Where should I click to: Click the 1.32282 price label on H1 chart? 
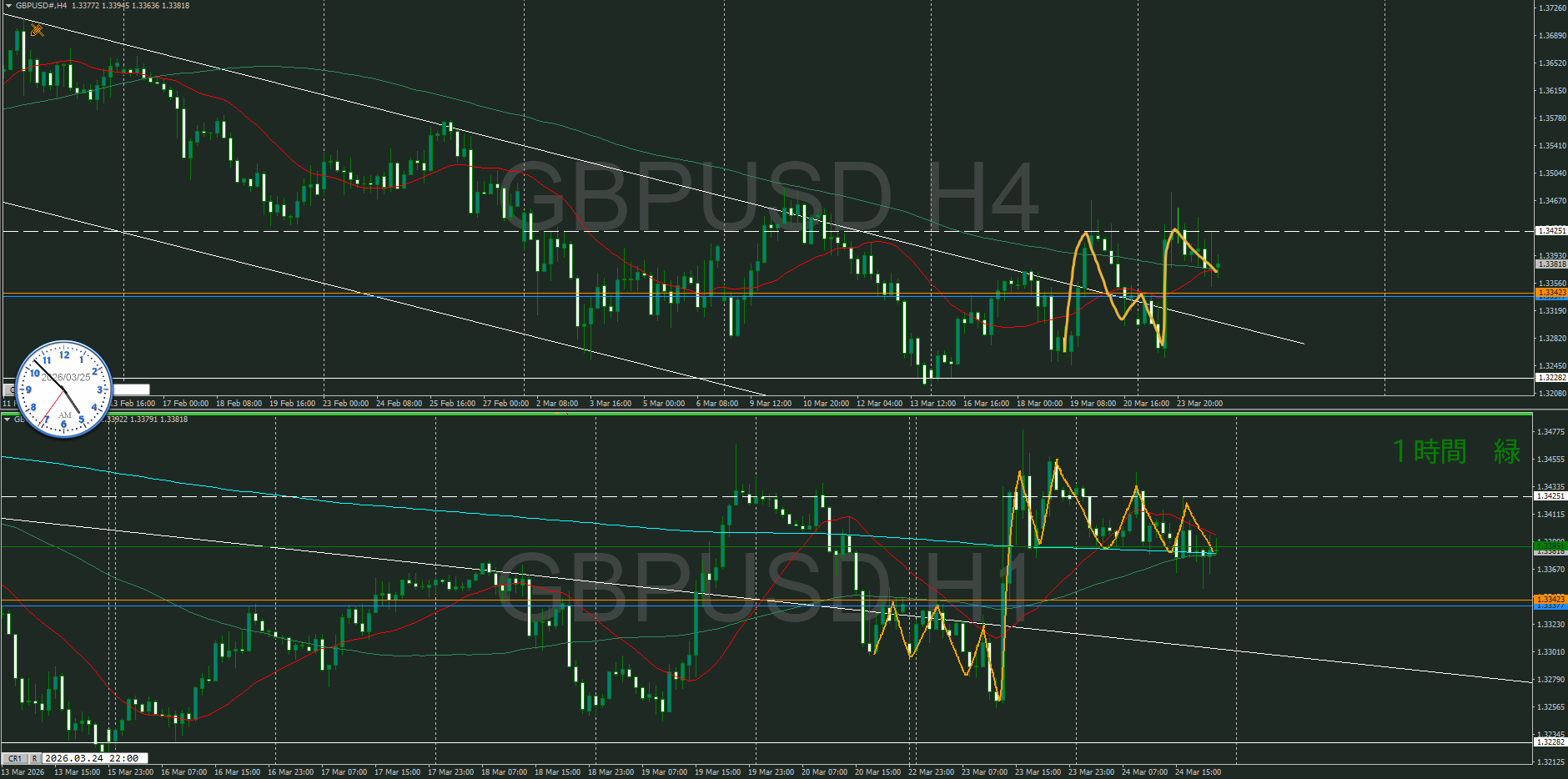pos(1550,741)
